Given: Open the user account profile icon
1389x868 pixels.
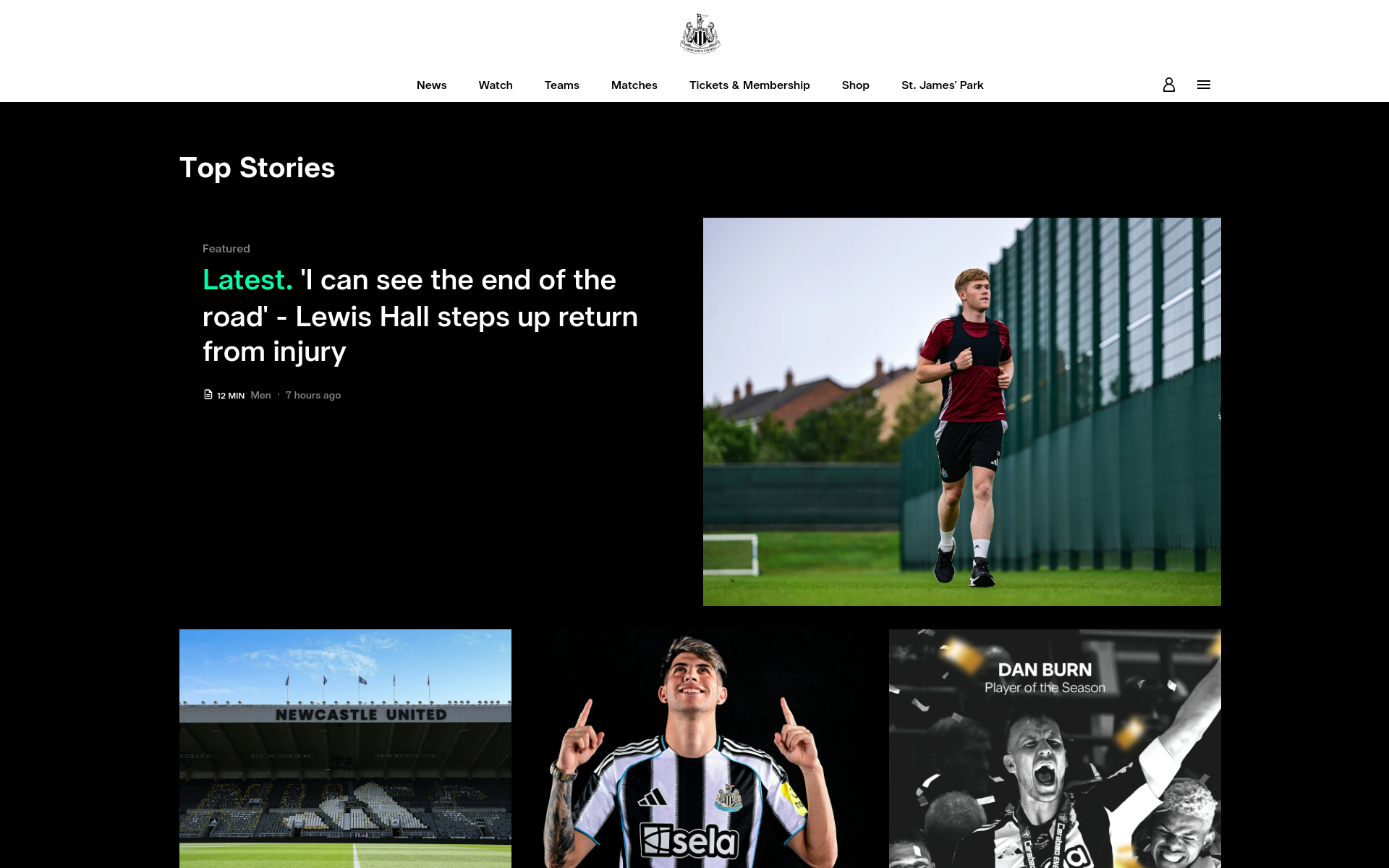Looking at the screenshot, I should (1168, 85).
